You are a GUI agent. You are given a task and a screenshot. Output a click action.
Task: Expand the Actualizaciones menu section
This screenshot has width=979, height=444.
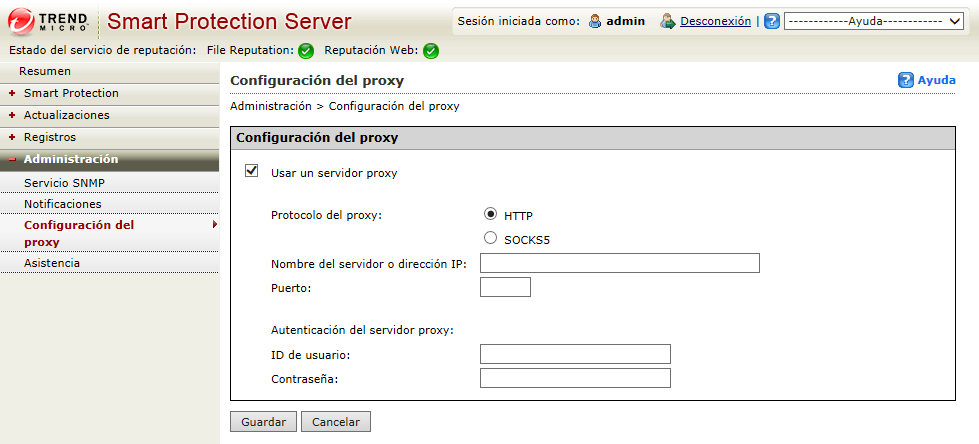point(66,115)
